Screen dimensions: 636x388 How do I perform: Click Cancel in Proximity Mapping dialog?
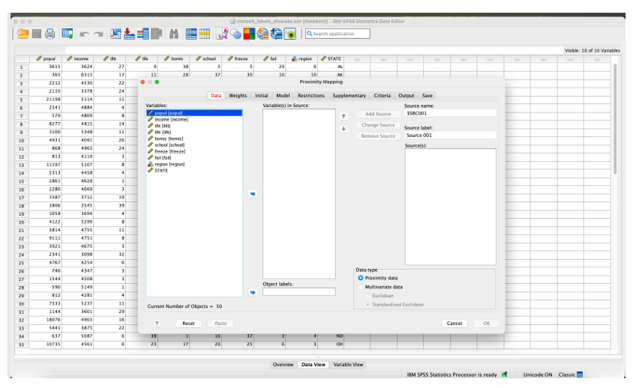pyautogui.click(x=454, y=324)
